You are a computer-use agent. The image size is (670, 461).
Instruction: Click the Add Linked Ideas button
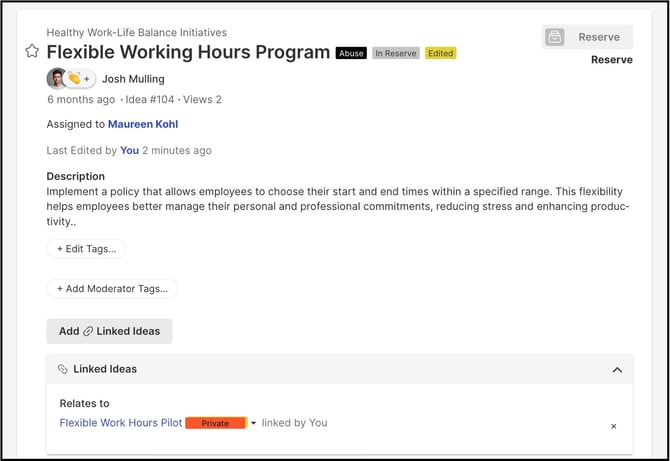(x=109, y=331)
